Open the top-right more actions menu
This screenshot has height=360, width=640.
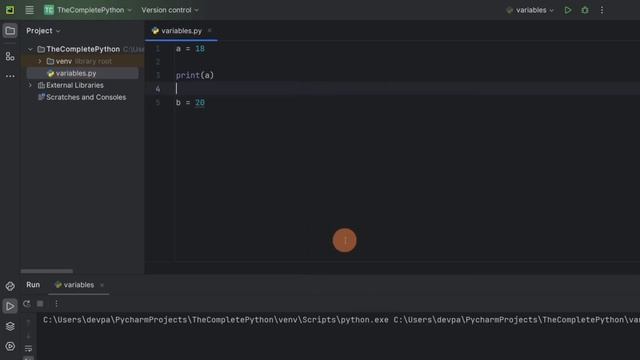click(x=602, y=10)
